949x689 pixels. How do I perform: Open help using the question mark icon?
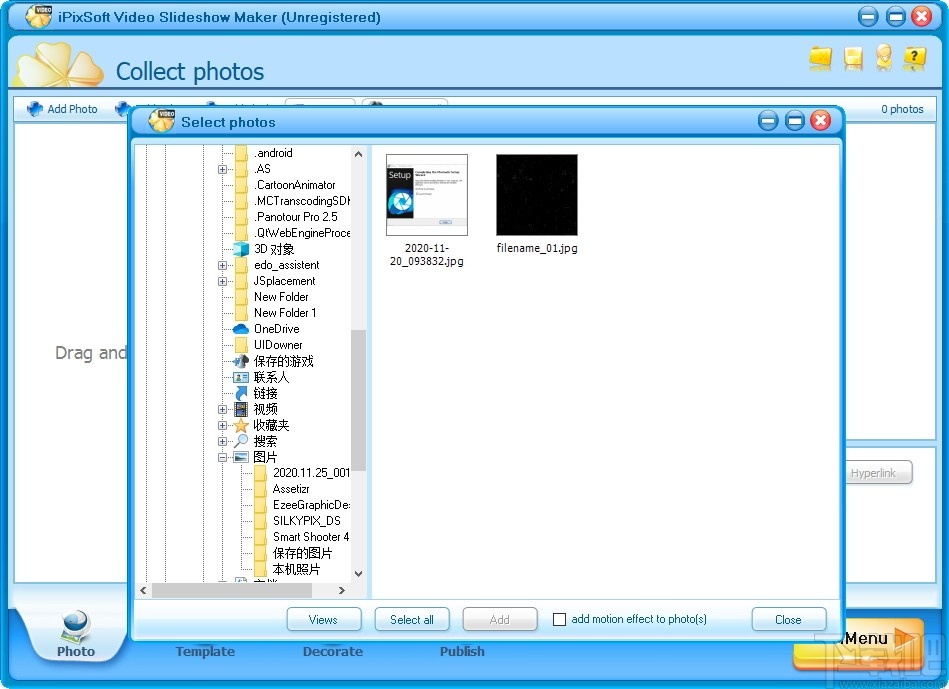(x=915, y=59)
